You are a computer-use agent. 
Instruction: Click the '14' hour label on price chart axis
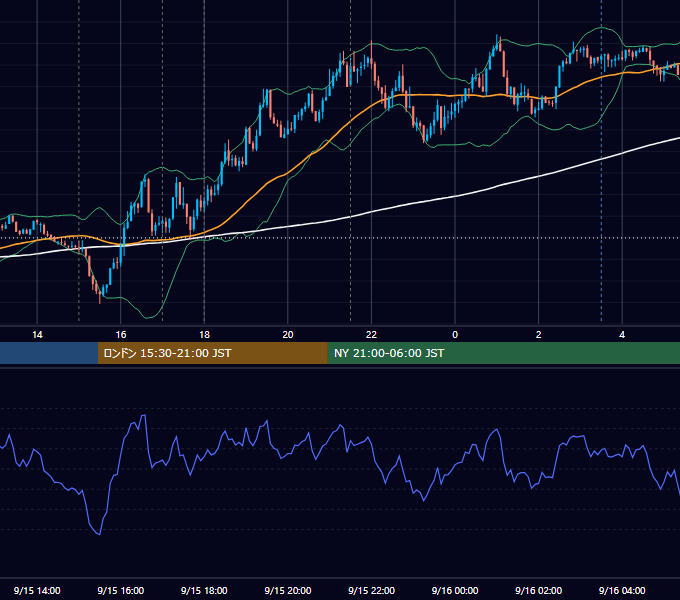[x=37, y=335]
